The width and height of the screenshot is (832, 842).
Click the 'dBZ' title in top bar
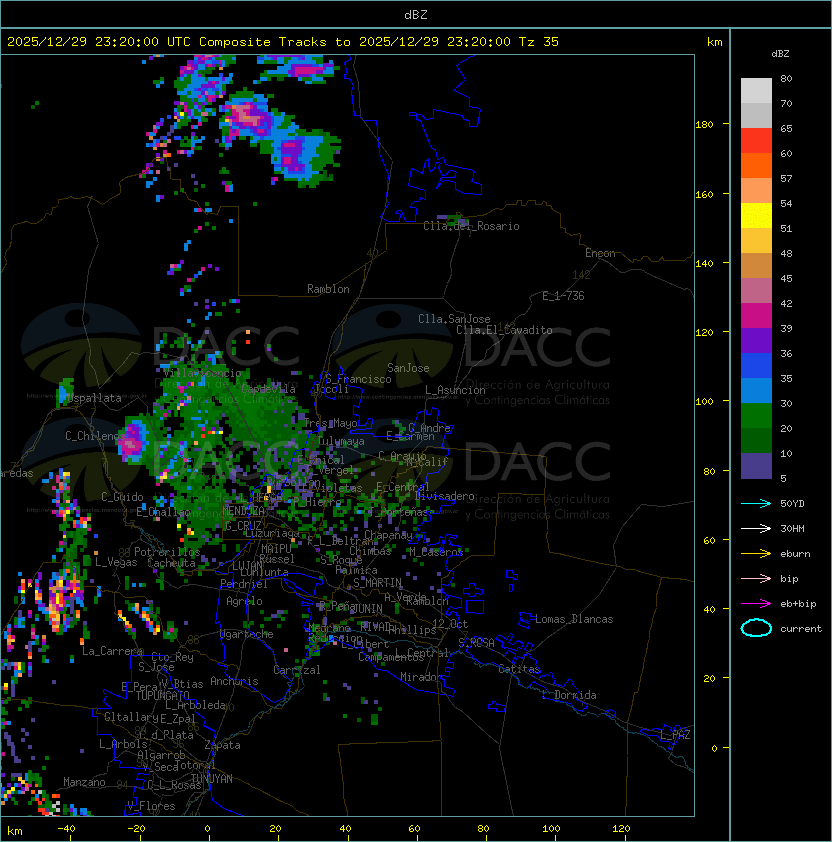(416, 15)
